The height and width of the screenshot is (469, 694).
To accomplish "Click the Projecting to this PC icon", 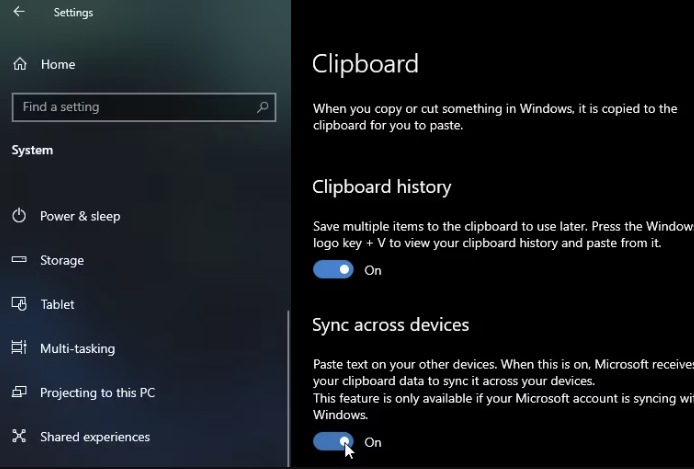I will tap(19, 392).
